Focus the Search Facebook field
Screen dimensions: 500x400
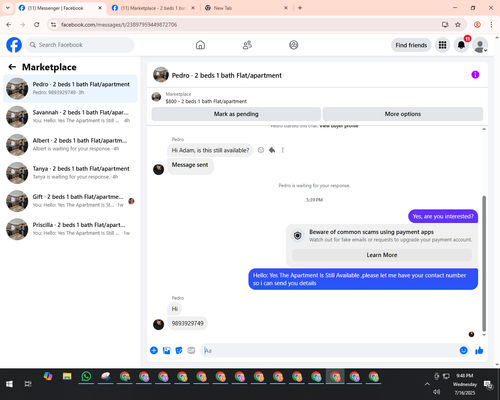point(80,45)
